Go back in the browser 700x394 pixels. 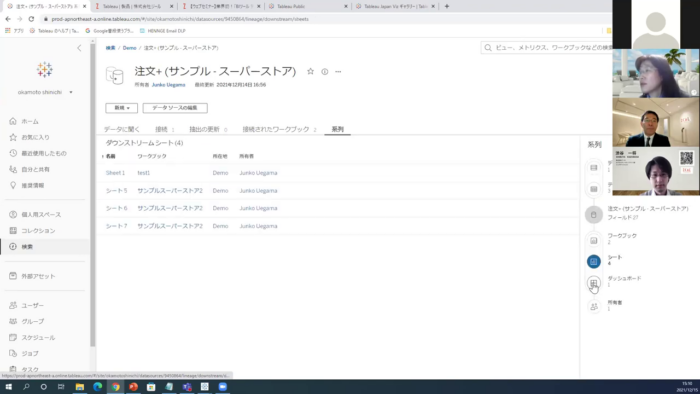pyautogui.click(x=8, y=19)
